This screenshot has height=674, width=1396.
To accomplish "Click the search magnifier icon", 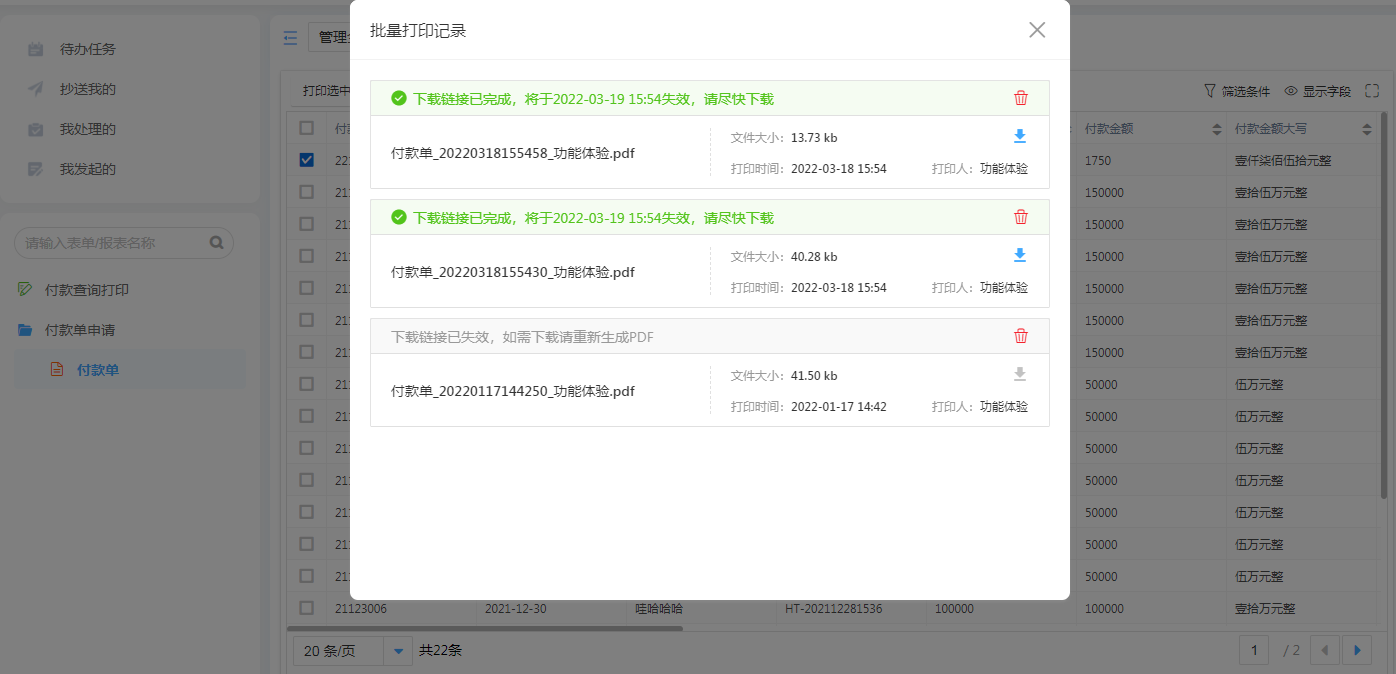I will click(216, 242).
